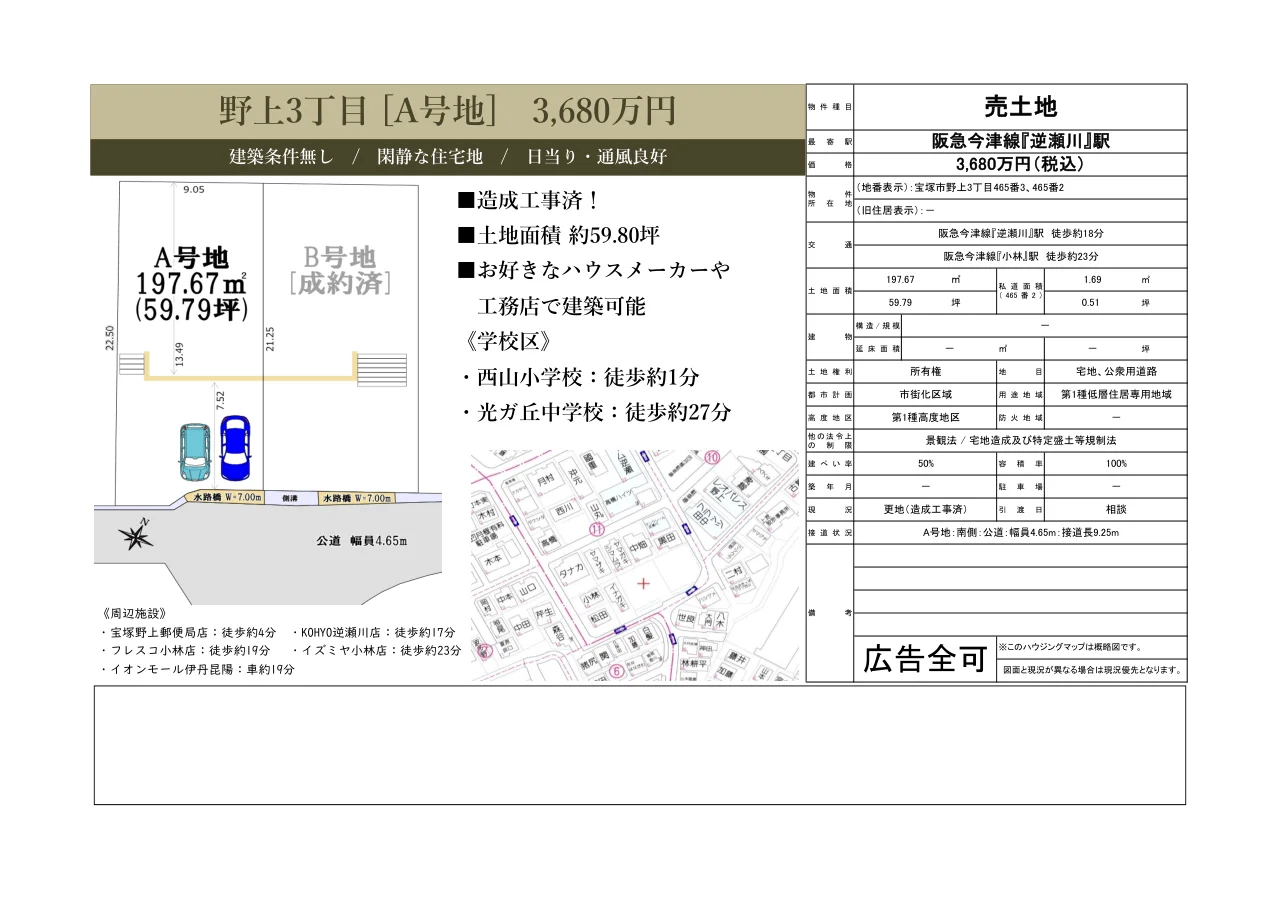Image resolution: width=1280 pixels, height=906 pixels.
Task: Click the 22.50 dimension on plan
Action: pyautogui.click(x=110, y=338)
